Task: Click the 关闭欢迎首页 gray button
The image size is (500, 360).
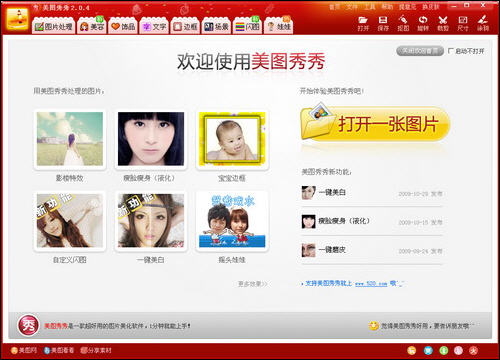Action: click(x=420, y=51)
